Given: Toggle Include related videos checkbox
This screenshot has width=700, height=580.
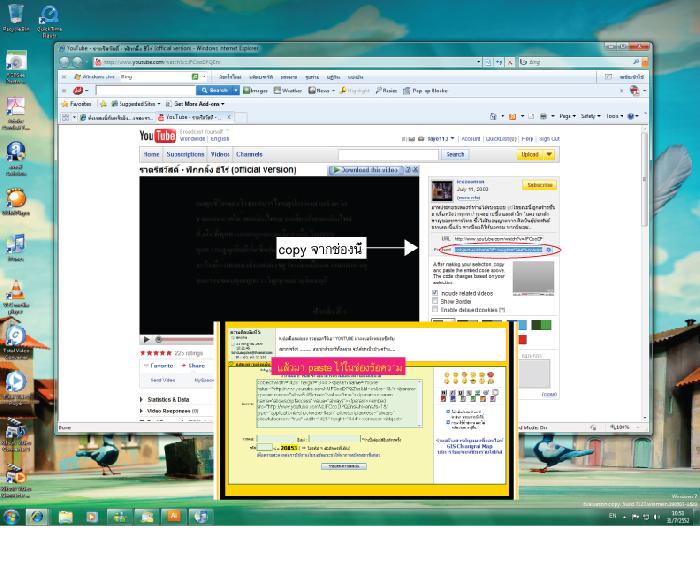Looking at the screenshot, I should click(x=435, y=293).
